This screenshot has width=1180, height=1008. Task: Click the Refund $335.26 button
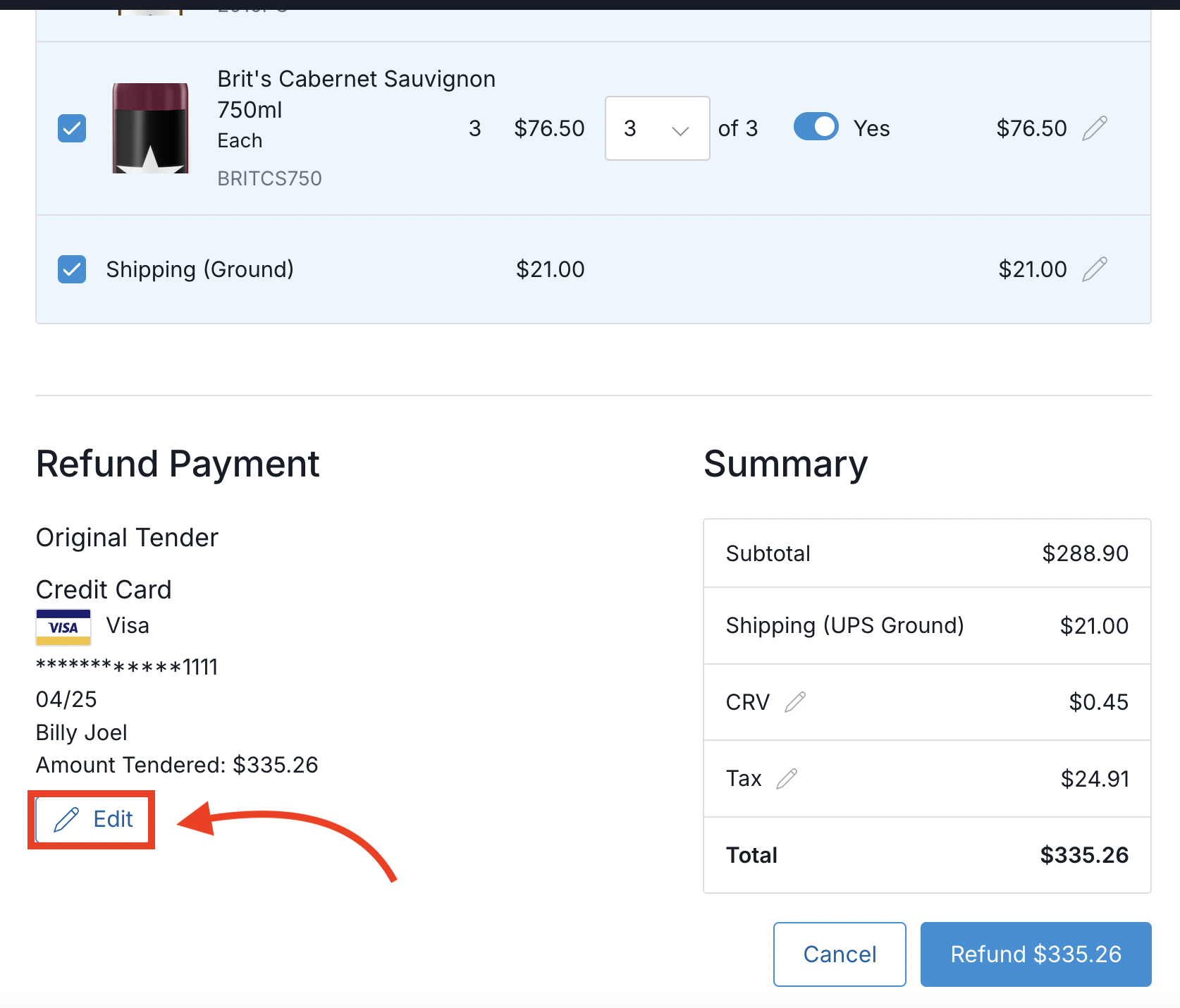(1035, 954)
